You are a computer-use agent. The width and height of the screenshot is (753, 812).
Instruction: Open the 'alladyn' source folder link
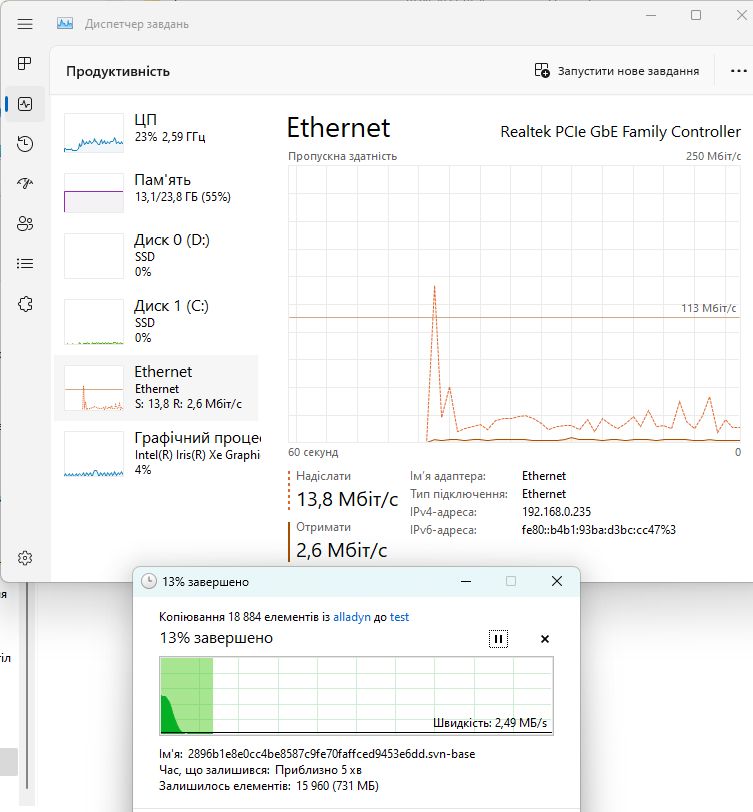click(352, 617)
